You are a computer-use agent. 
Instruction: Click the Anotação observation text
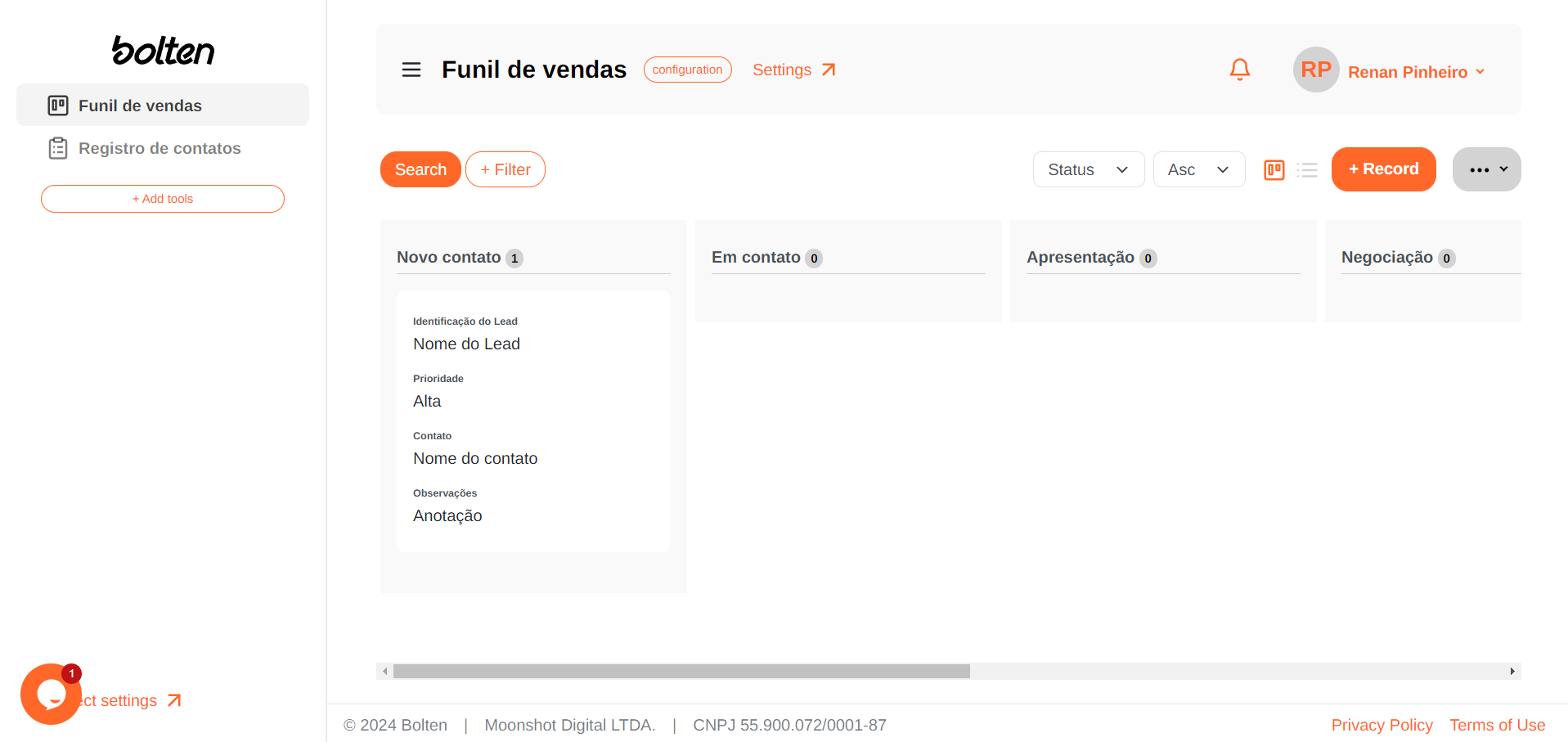pyautogui.click(x=447, y=515)
